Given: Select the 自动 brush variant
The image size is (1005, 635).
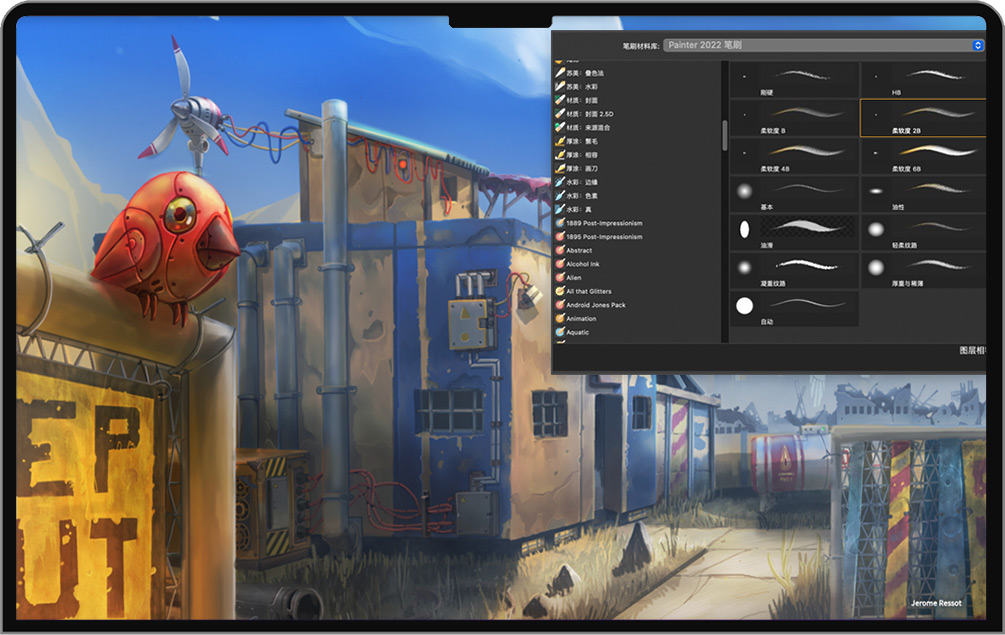Looking at the screenshot, I should pyautogui.click(x=794, y=308).
